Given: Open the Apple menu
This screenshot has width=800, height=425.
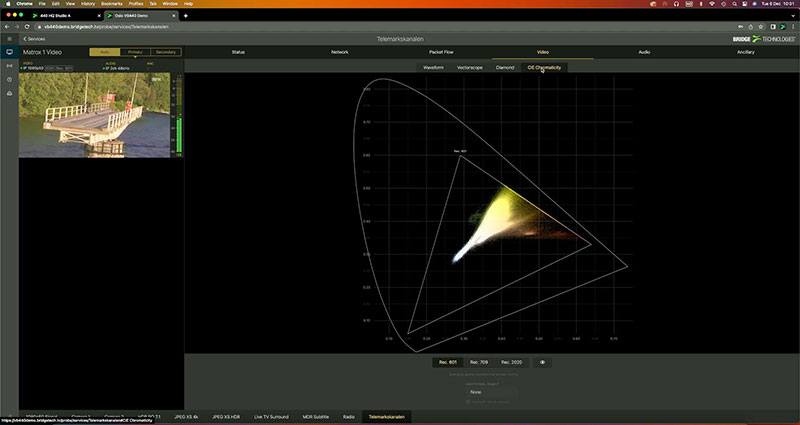Looking at the screenshot, I should [x=8, y=4].
